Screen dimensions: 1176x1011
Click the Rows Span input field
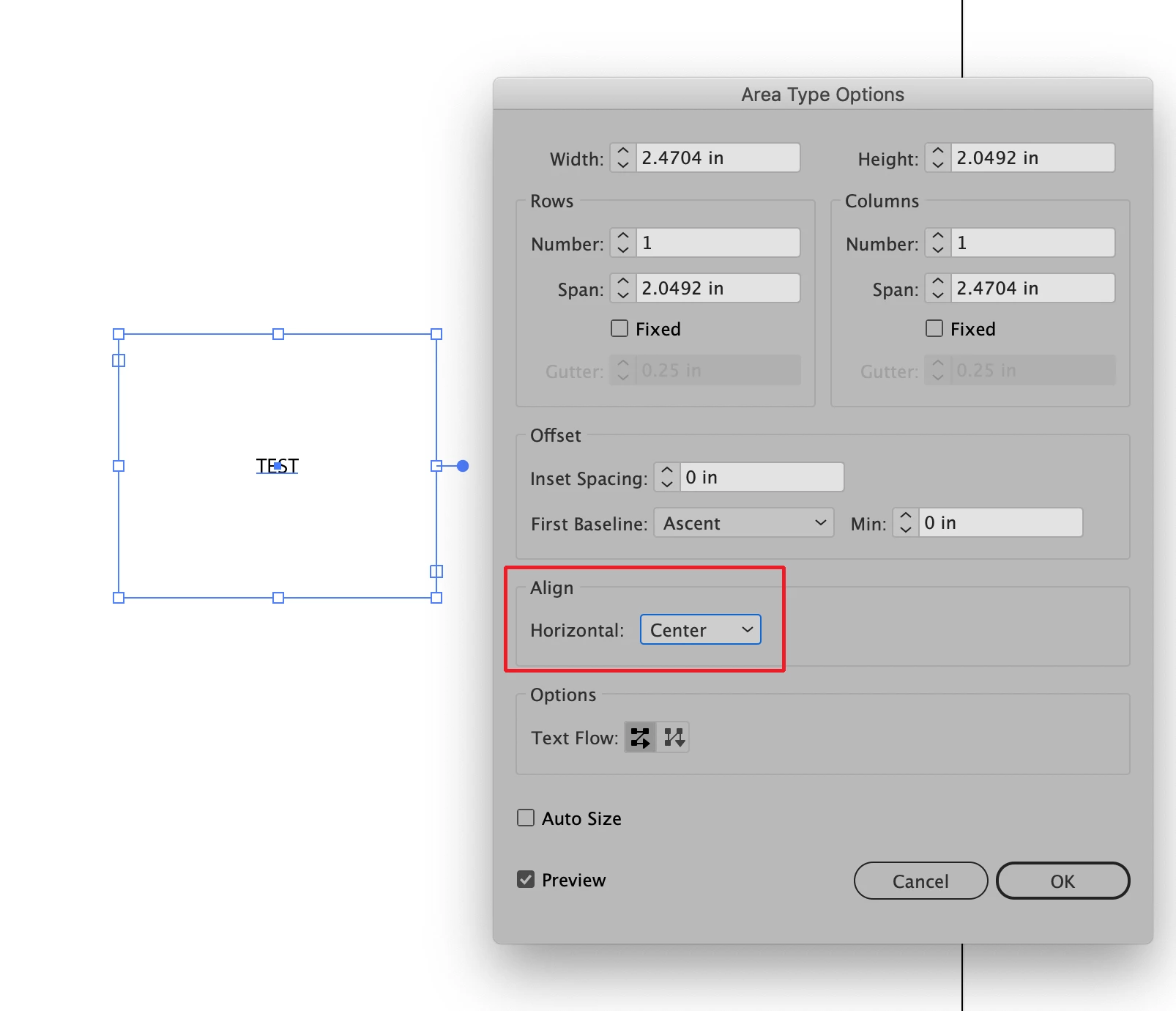coord(718,288)
